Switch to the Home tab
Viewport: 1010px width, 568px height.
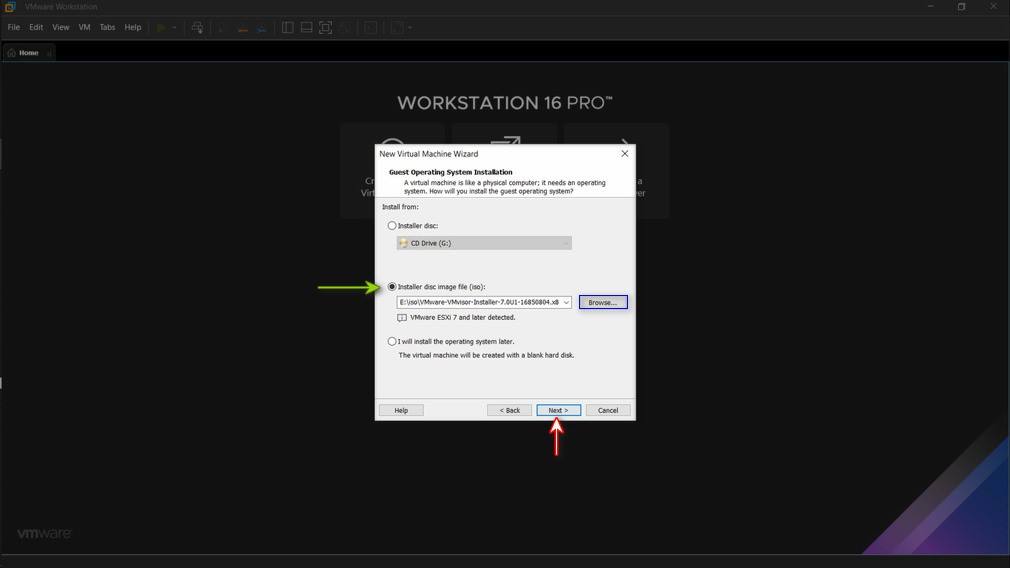tap(28, 53)
